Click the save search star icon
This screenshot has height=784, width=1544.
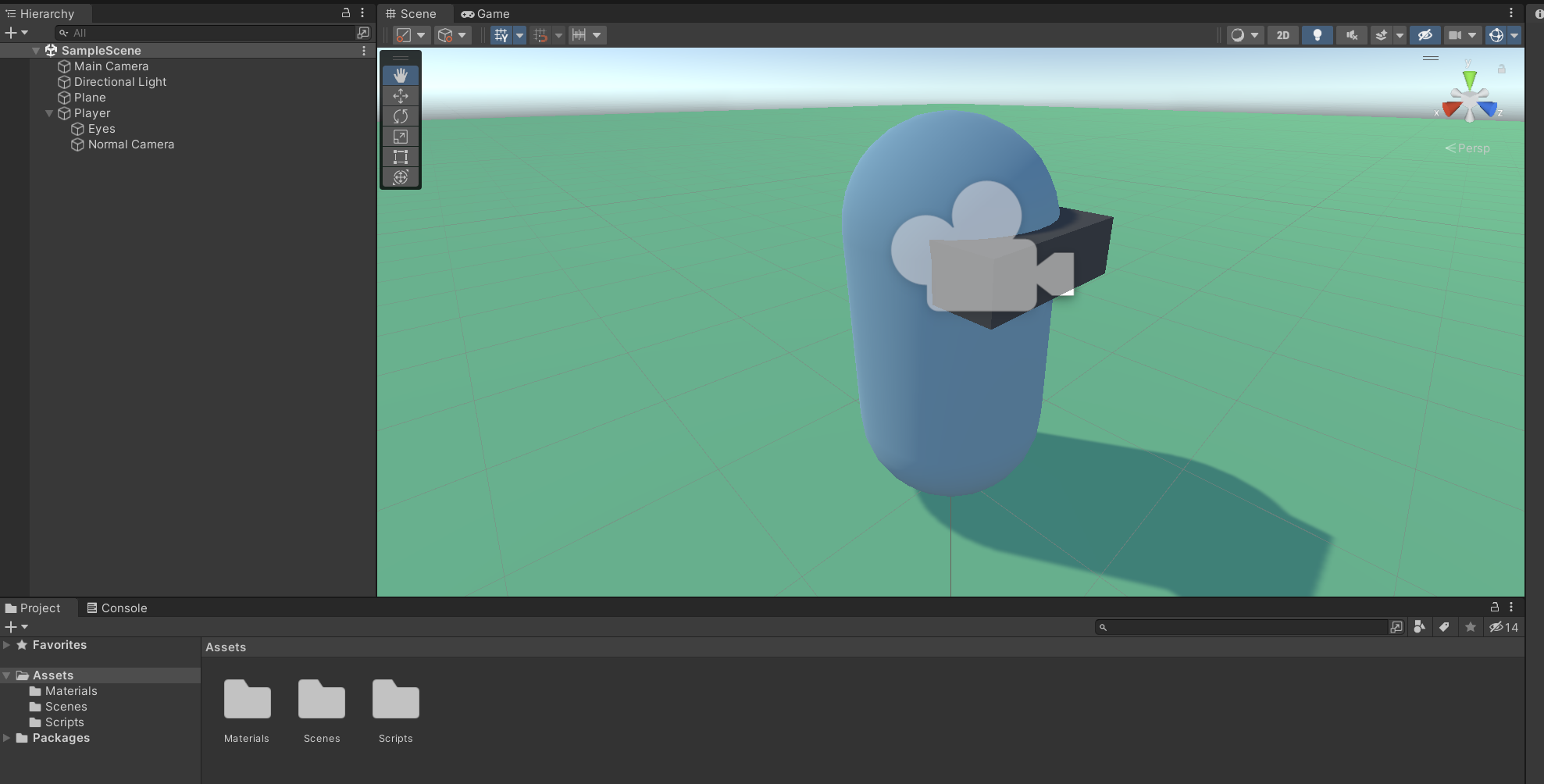point(1471,627)
